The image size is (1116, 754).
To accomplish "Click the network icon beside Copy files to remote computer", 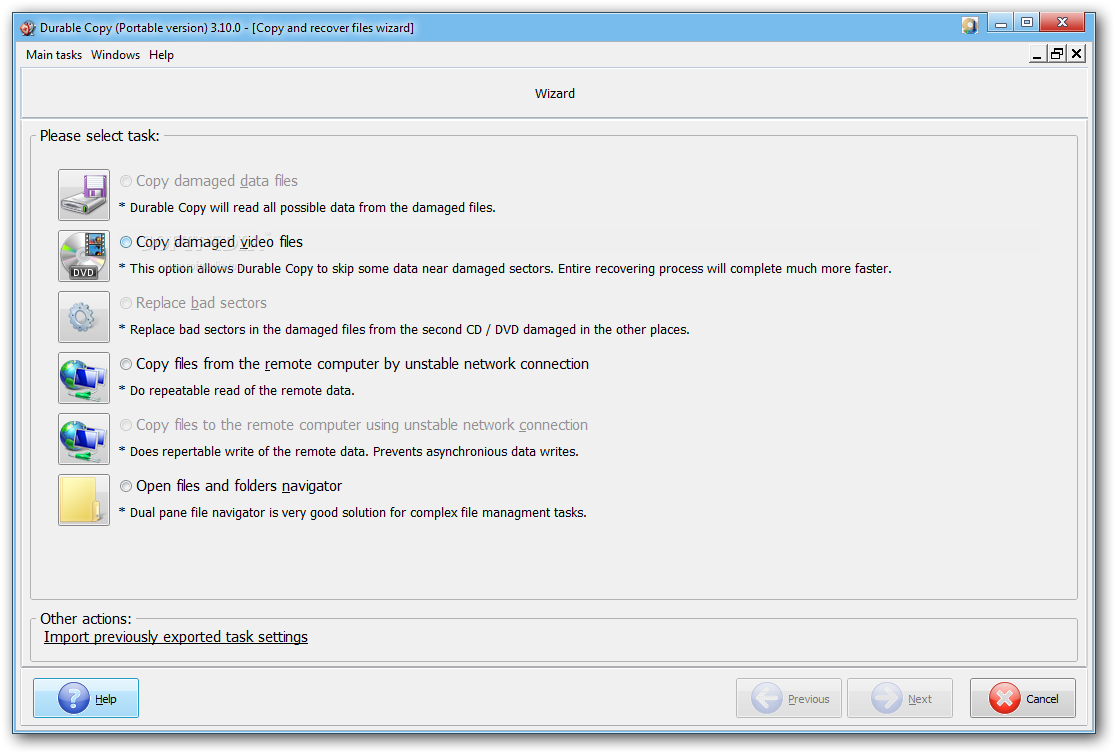I will pyautogui.click(x=84, y=439).
